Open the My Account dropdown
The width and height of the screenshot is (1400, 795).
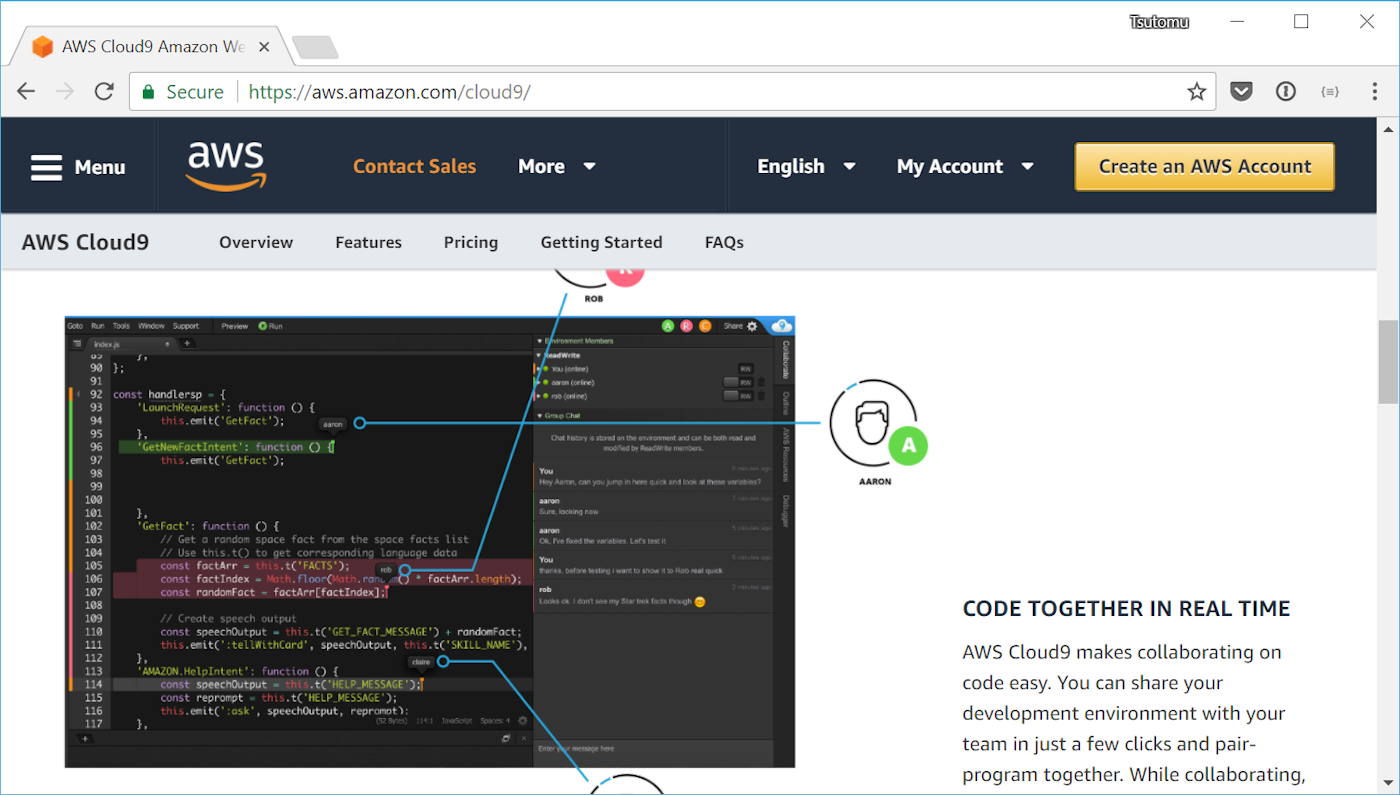coord(965,166)
